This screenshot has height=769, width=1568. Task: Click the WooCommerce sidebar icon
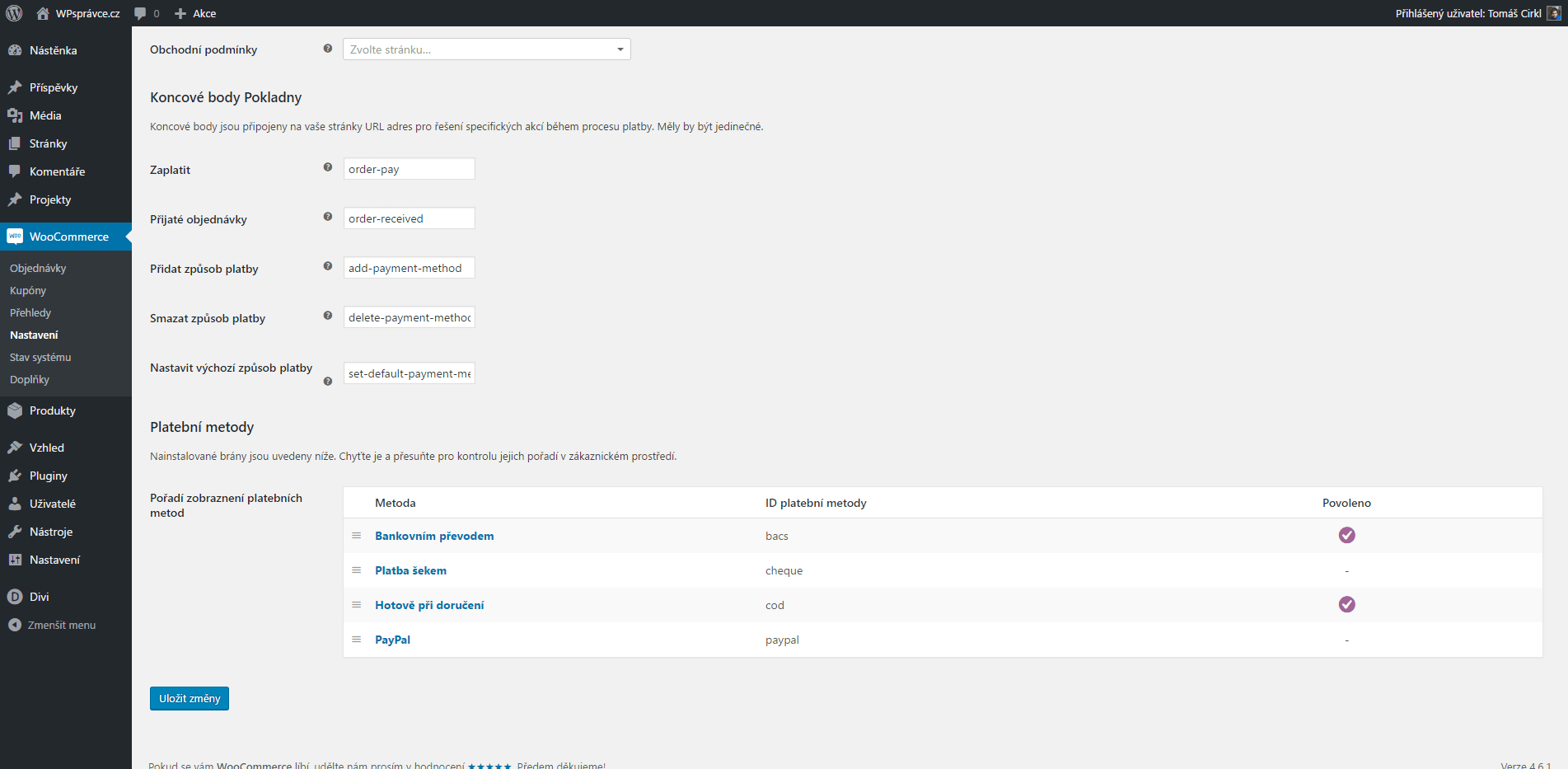pos(15,237)
